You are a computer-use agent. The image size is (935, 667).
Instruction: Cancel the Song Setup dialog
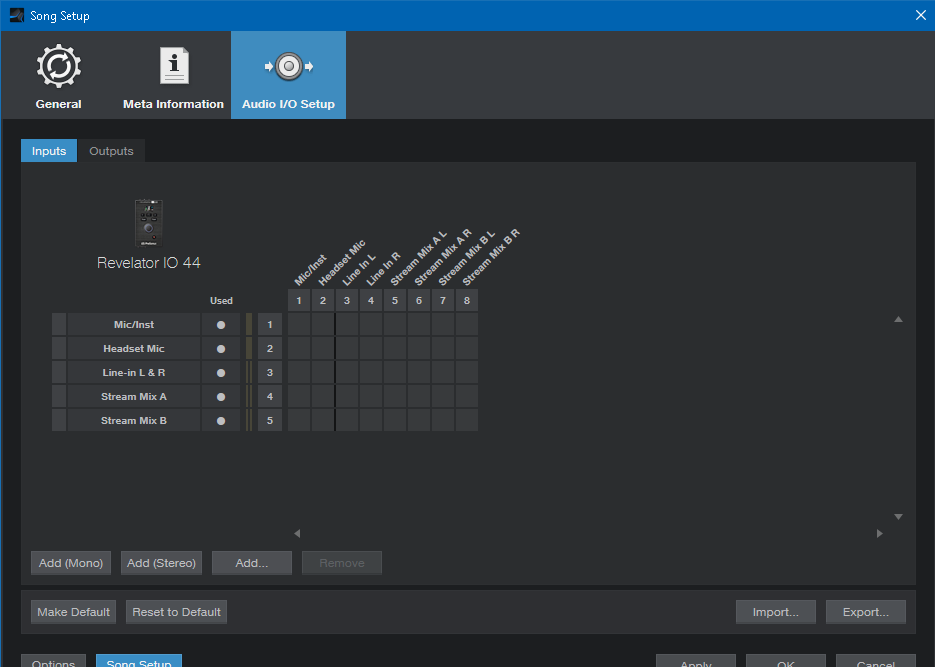click(x=876, y=660)
